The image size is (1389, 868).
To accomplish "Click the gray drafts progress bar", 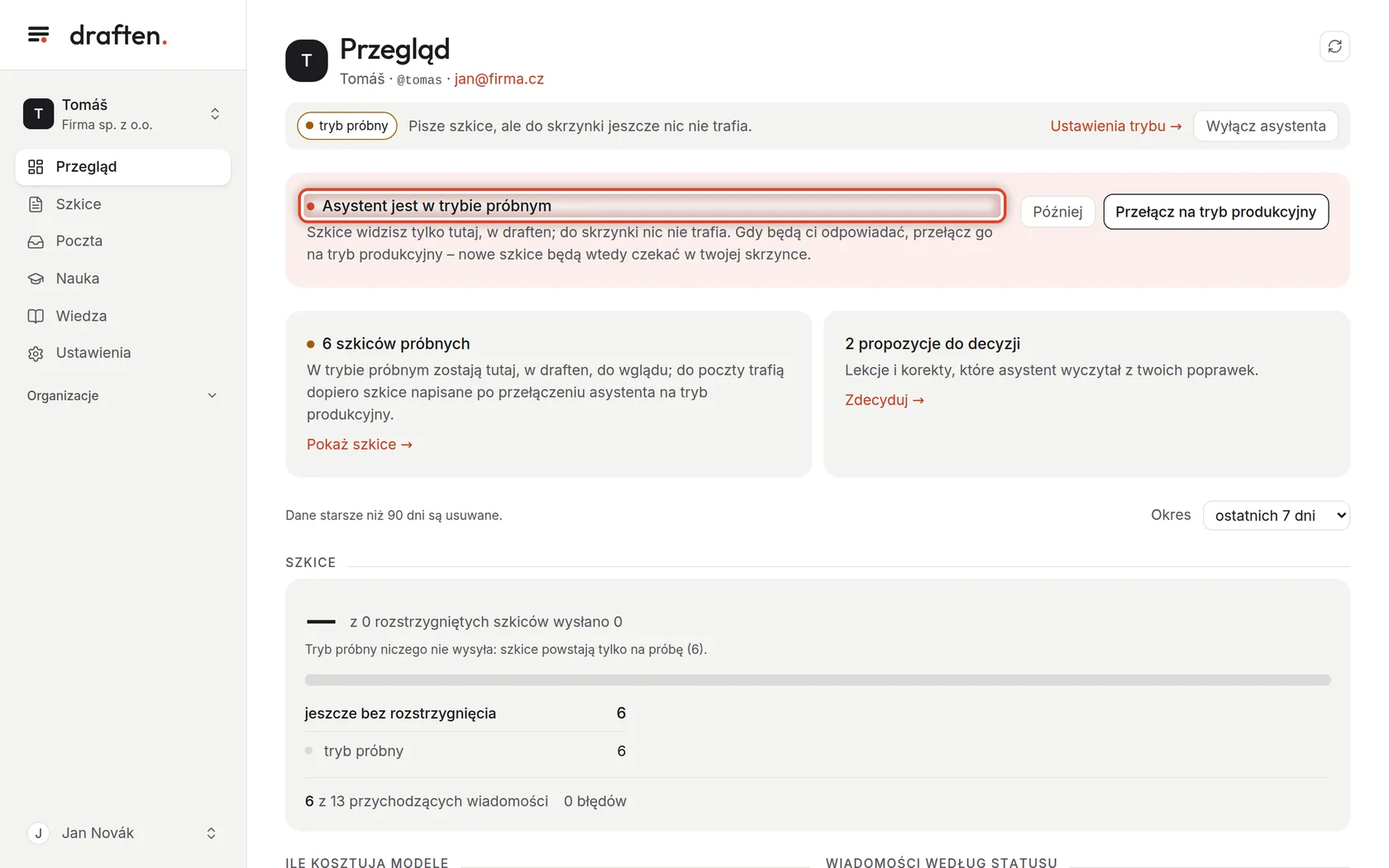I will pos(818,680).
